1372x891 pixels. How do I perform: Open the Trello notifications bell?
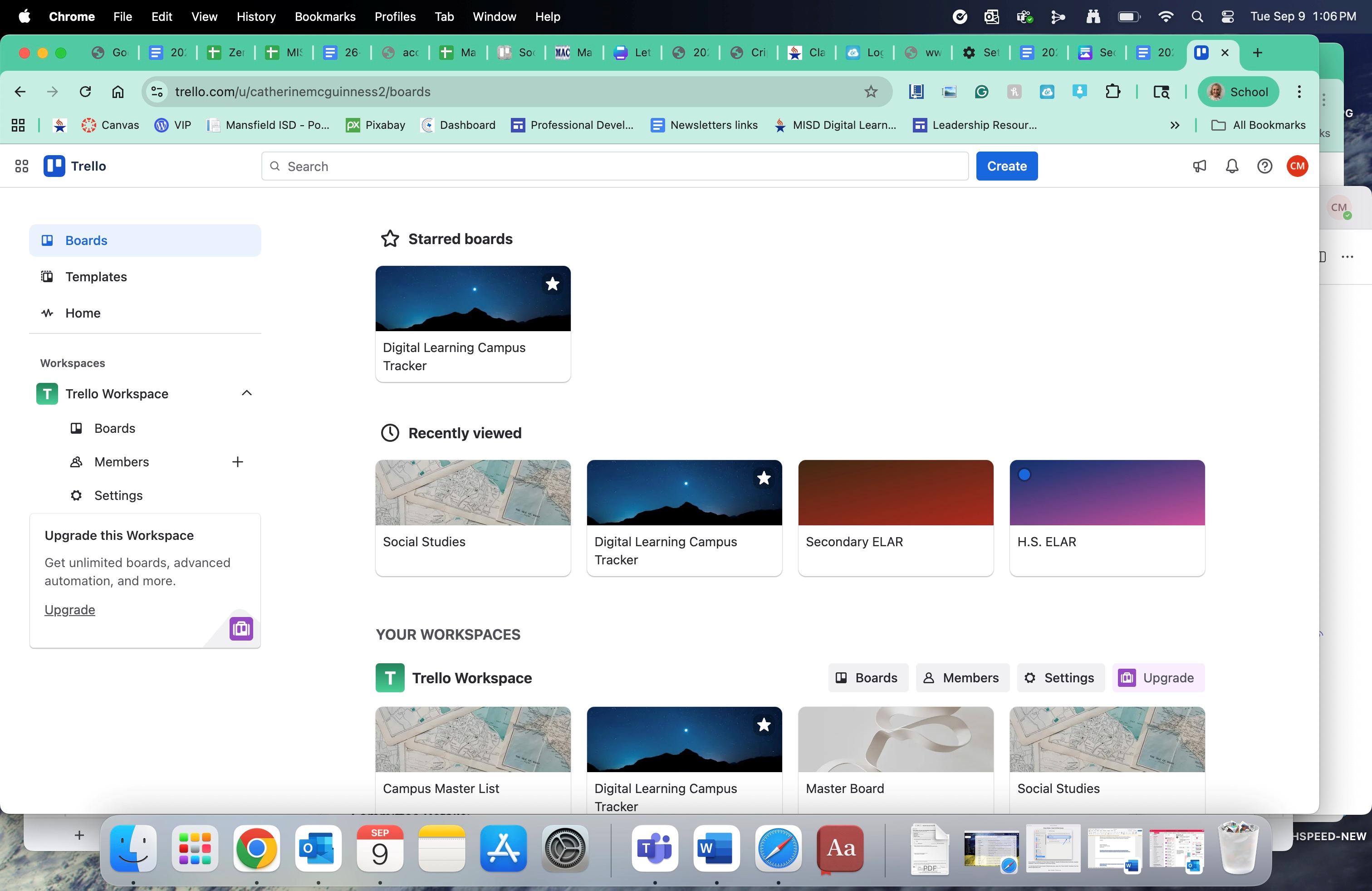click(x=1232, y=166)
